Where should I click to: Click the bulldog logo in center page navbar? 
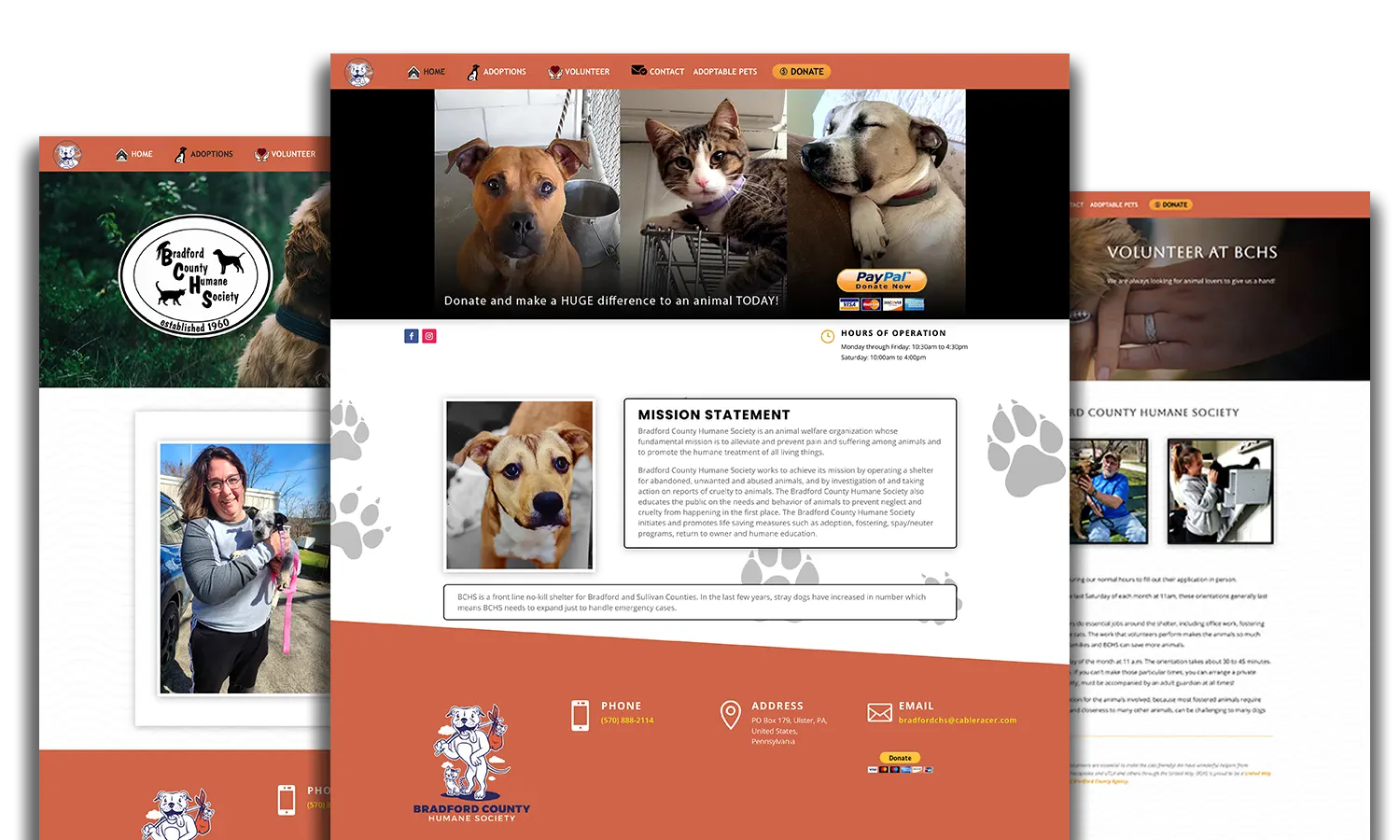358,72
